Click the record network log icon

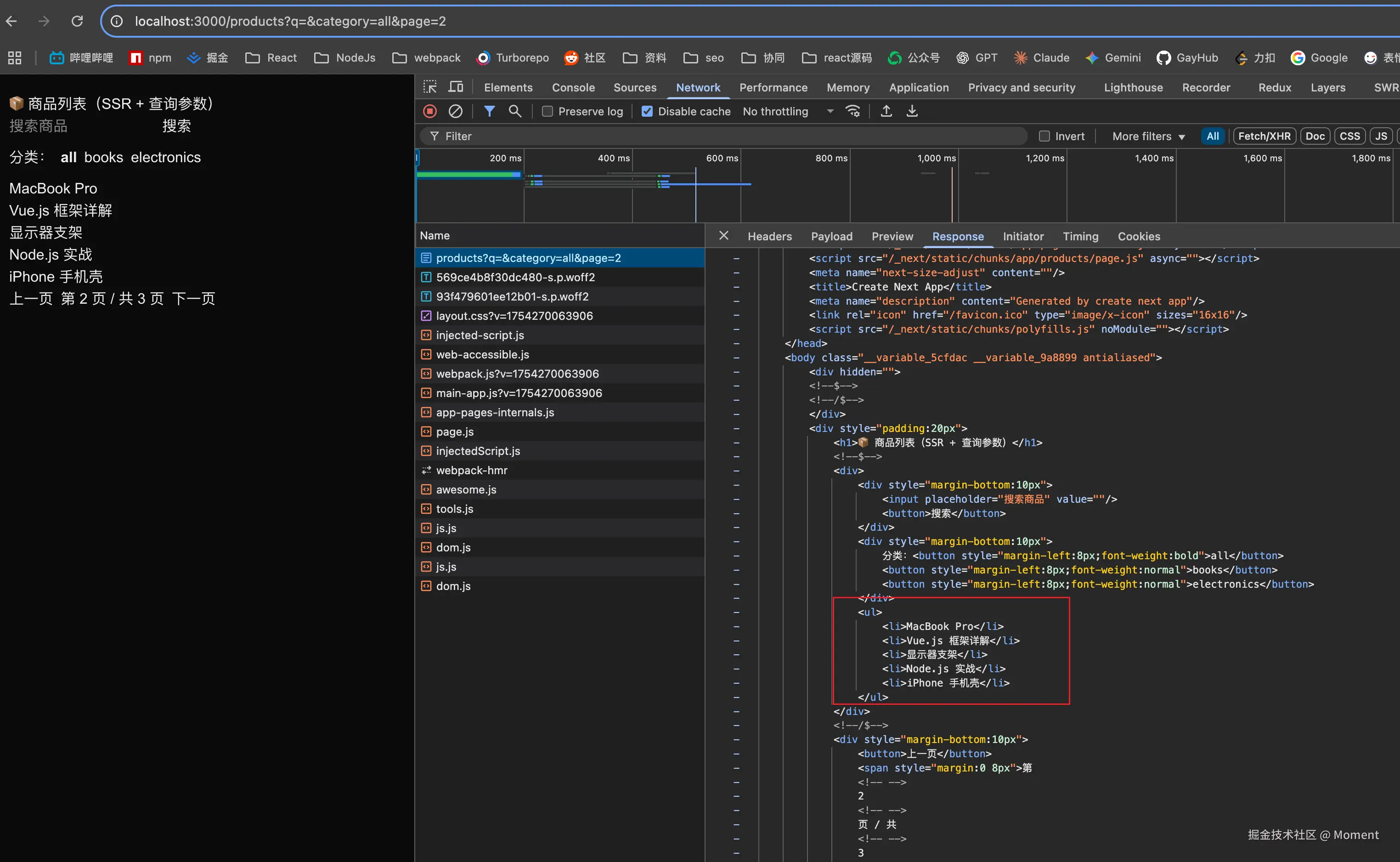[430, 111]
